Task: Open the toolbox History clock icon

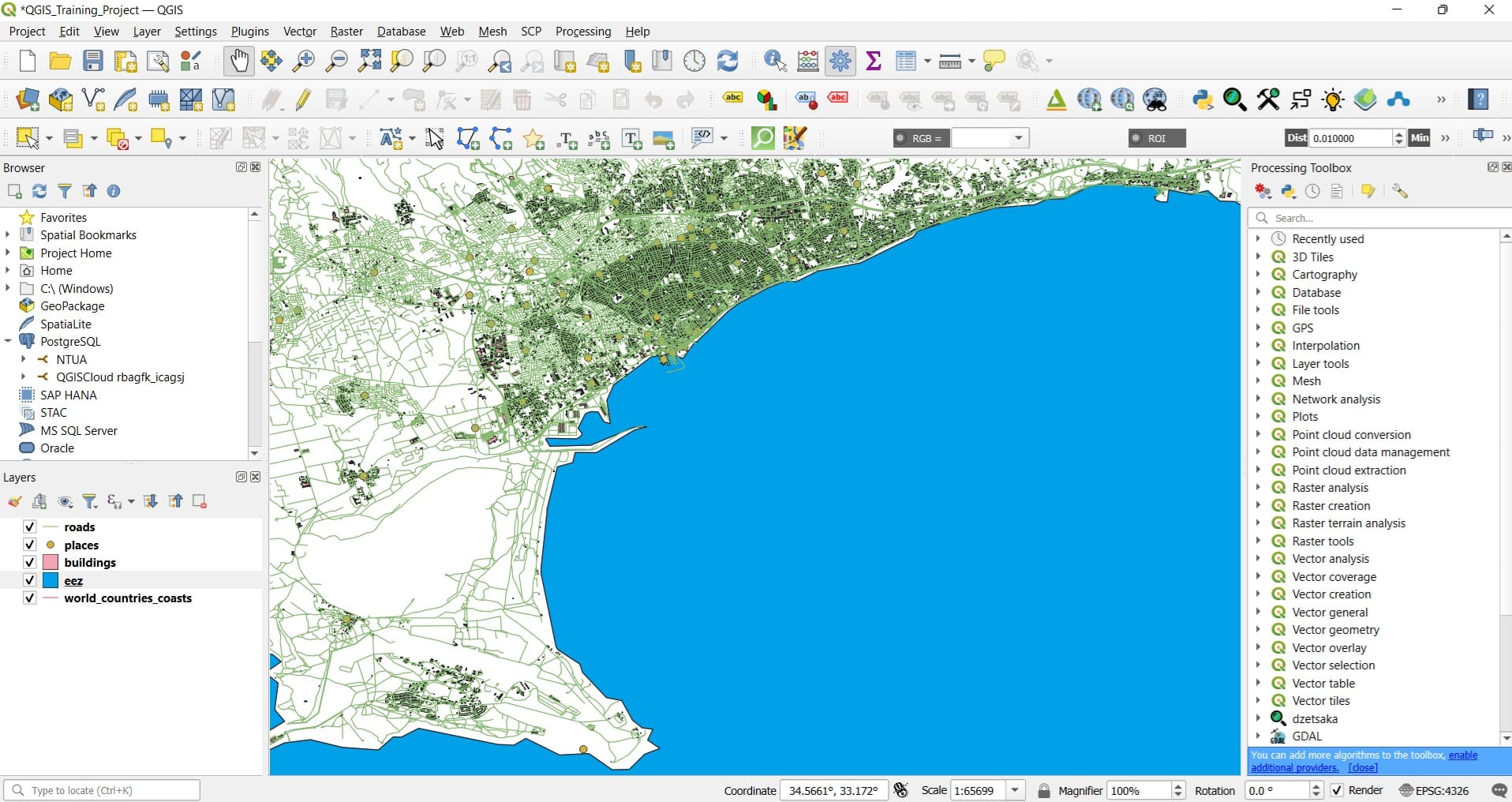Action: click(x=1312, y=191)
